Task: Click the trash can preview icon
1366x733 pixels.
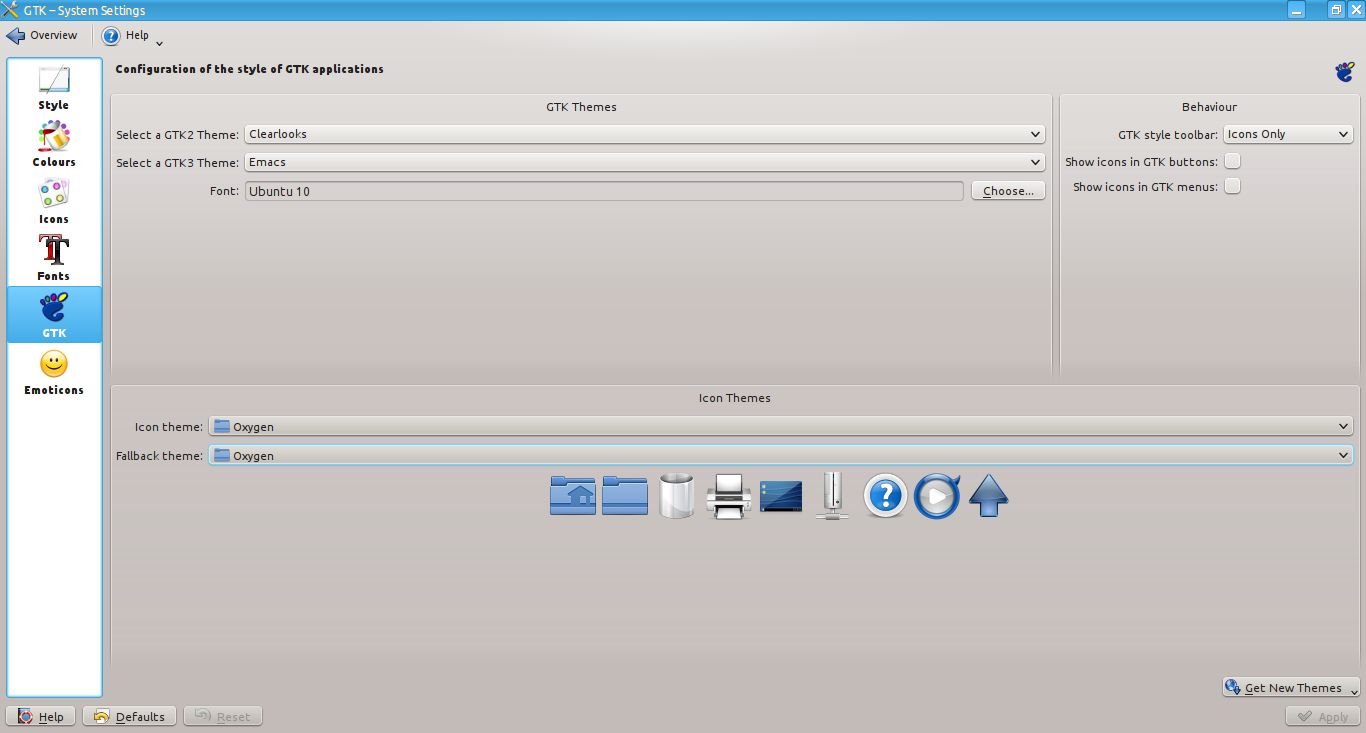Action: (677, 496)
